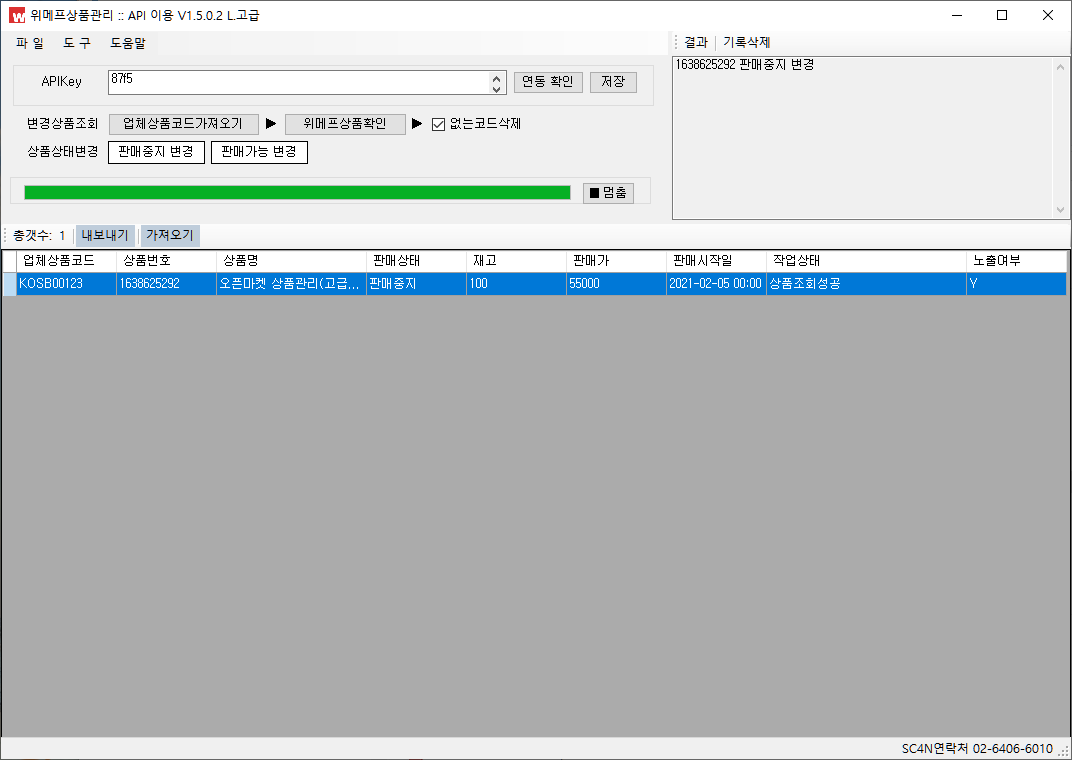The image size is (1072, 760).
Task: Sort by 판매시작일 column header
Action: point(716,261)
